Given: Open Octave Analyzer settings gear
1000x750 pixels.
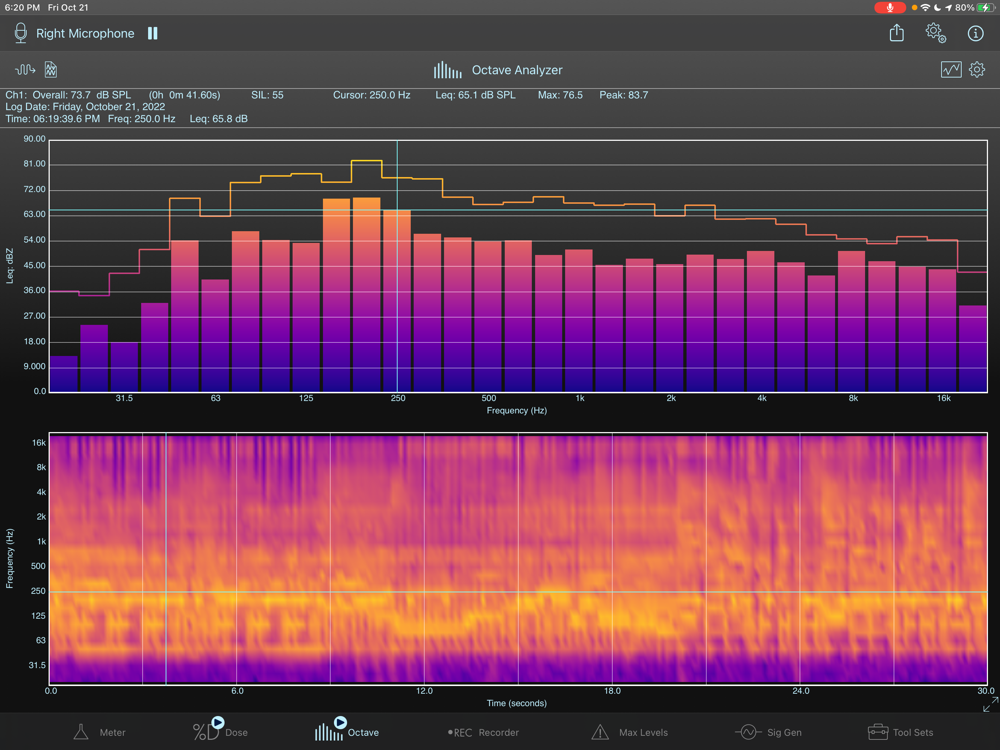Looking at the screenshot, I should 977,70.
